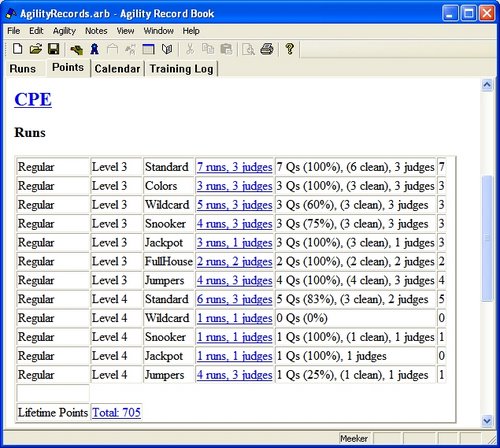
Task: Click the blue ribbon title icon
Action: (x=95, y=49)
